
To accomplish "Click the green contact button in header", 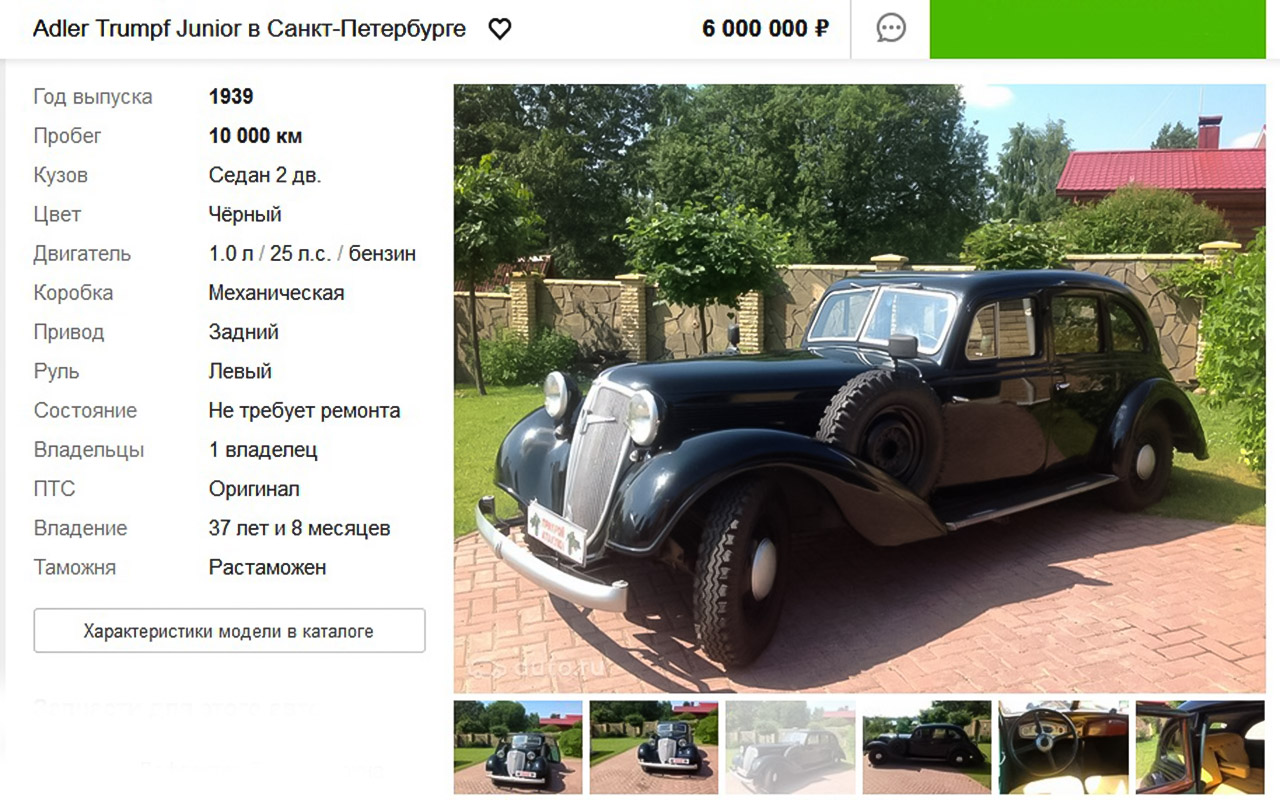I will click(1105, 29).
